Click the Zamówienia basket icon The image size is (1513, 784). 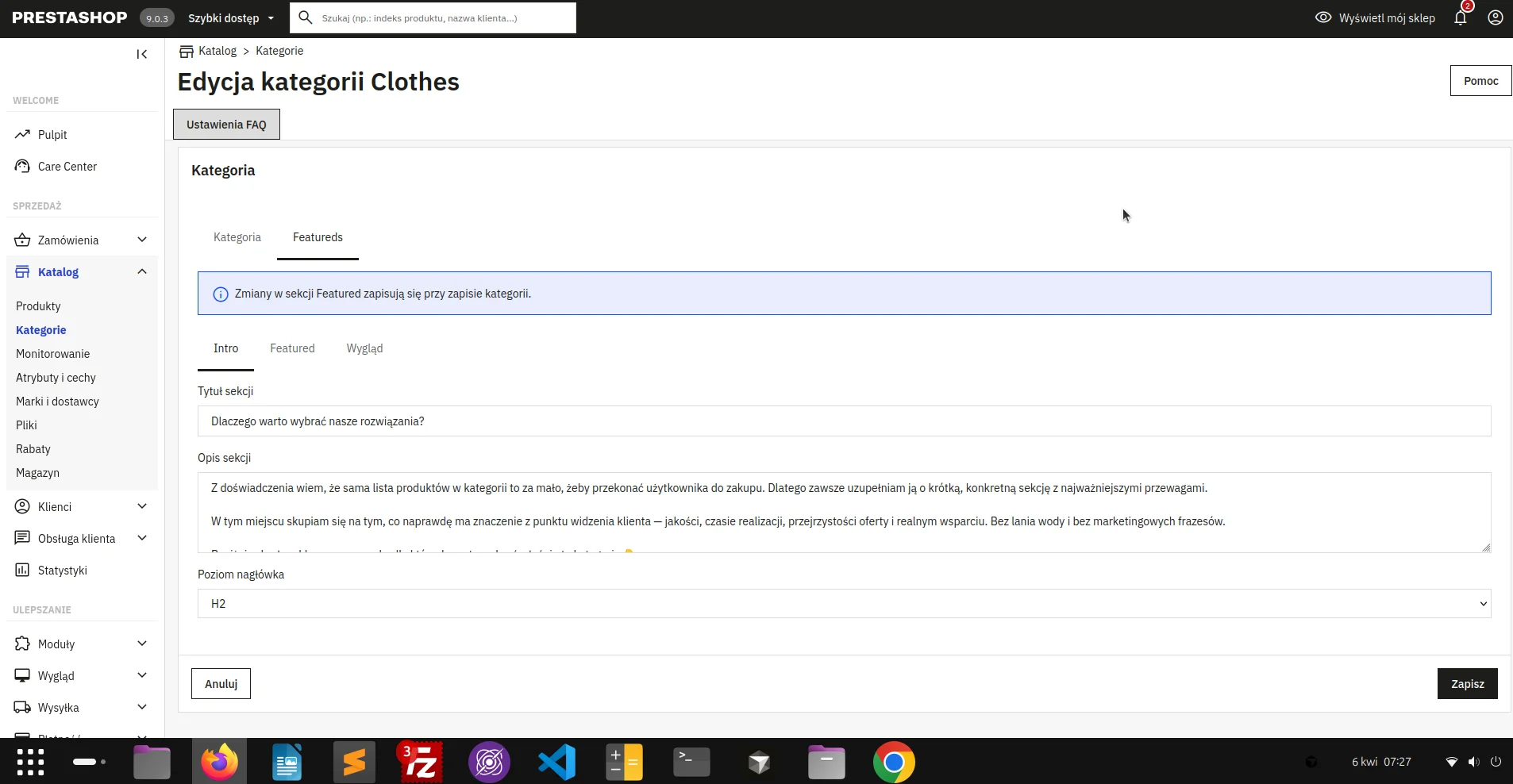pyautogui.click(x=22, y=240)
